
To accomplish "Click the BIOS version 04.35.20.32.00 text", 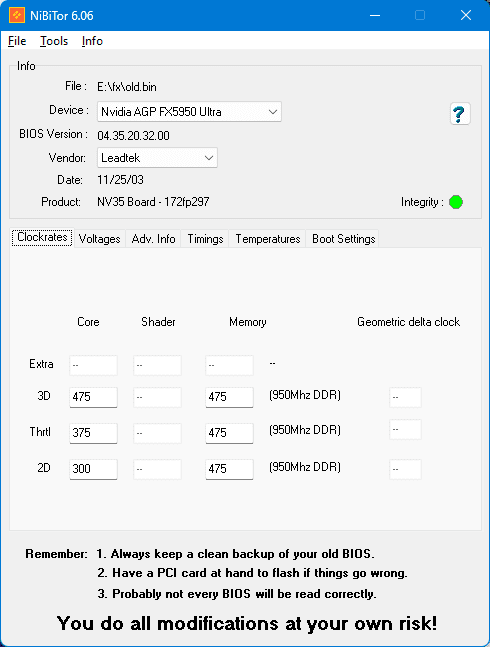I will pos(133,136).
